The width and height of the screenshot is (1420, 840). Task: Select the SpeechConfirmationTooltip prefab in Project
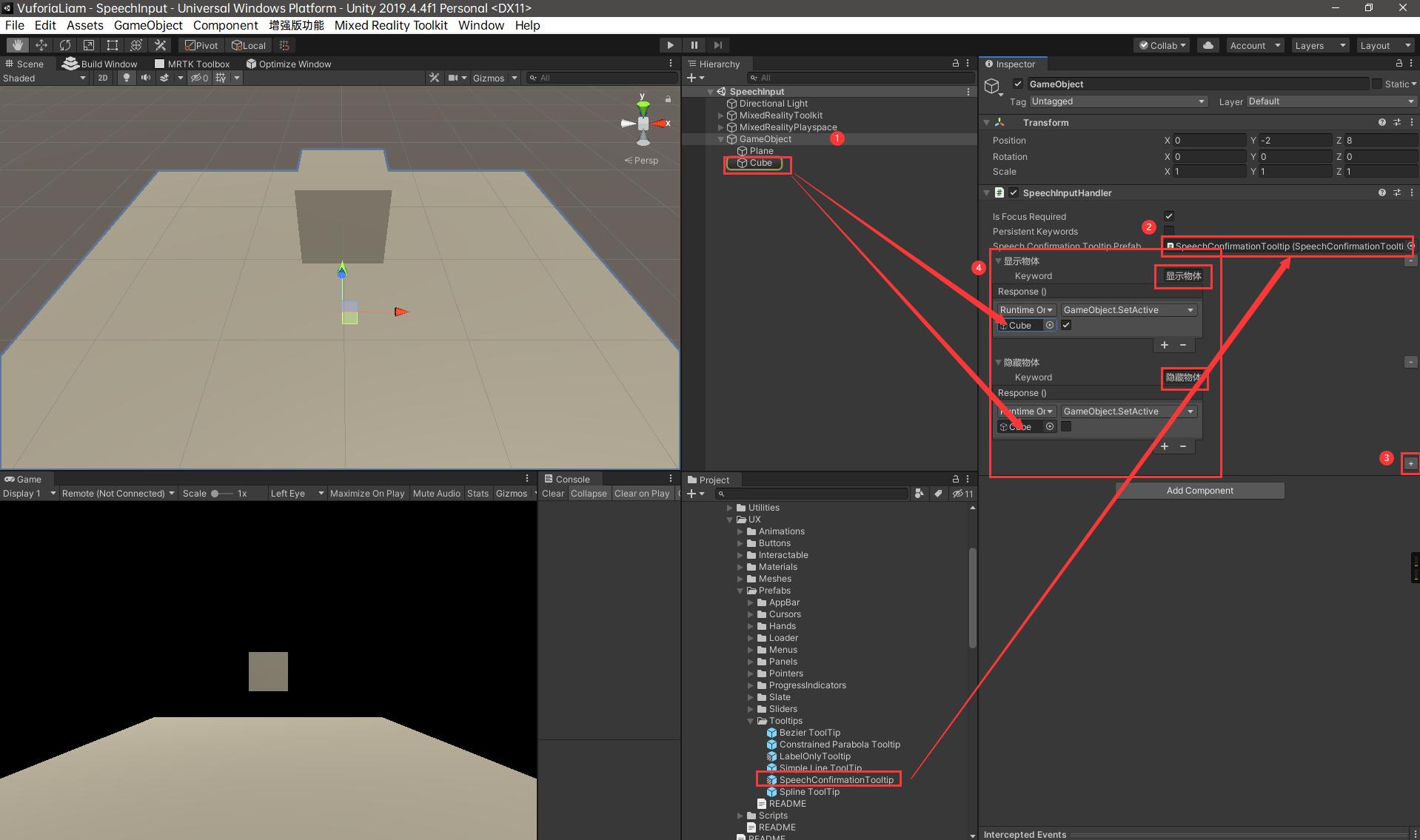point(835,779)
